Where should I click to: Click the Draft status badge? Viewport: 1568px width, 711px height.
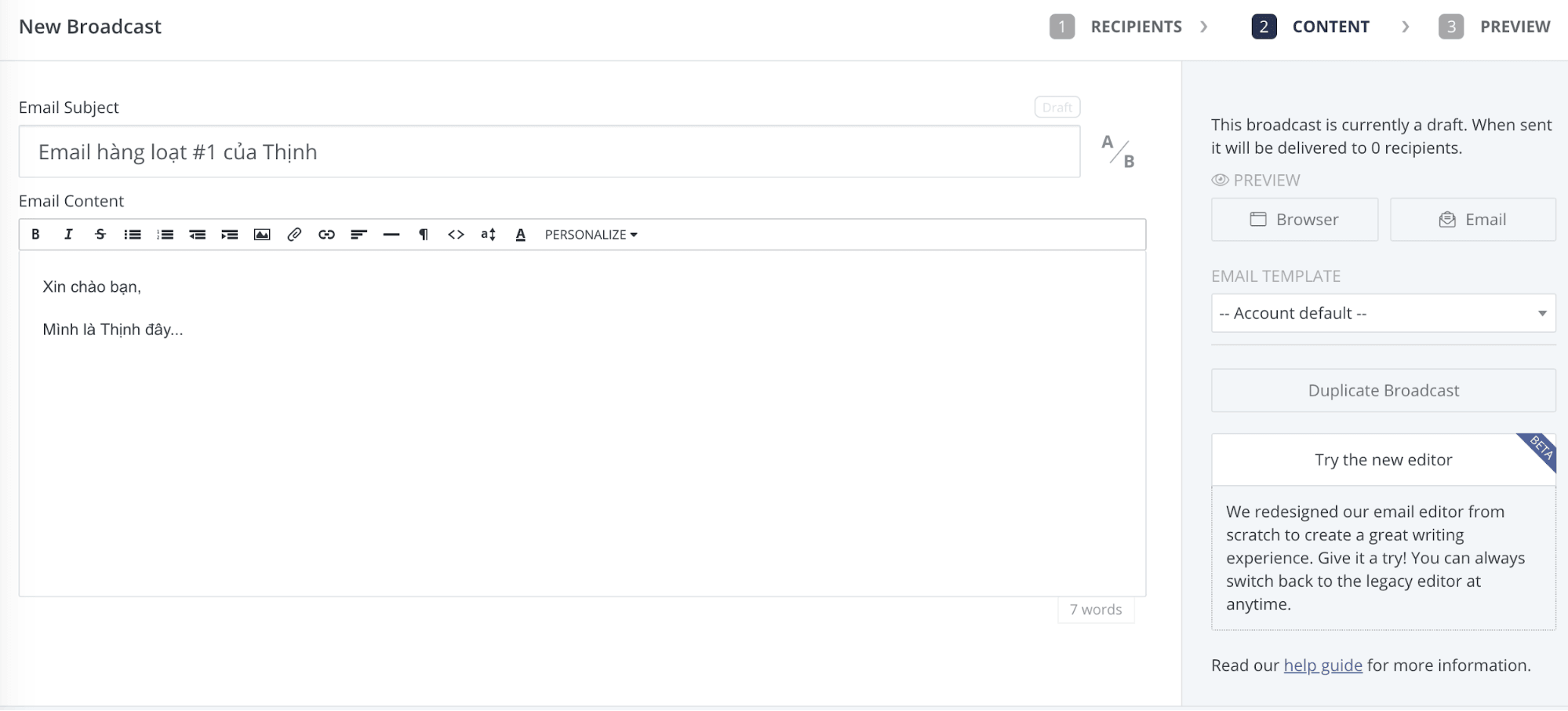(x=1057, y=108)
